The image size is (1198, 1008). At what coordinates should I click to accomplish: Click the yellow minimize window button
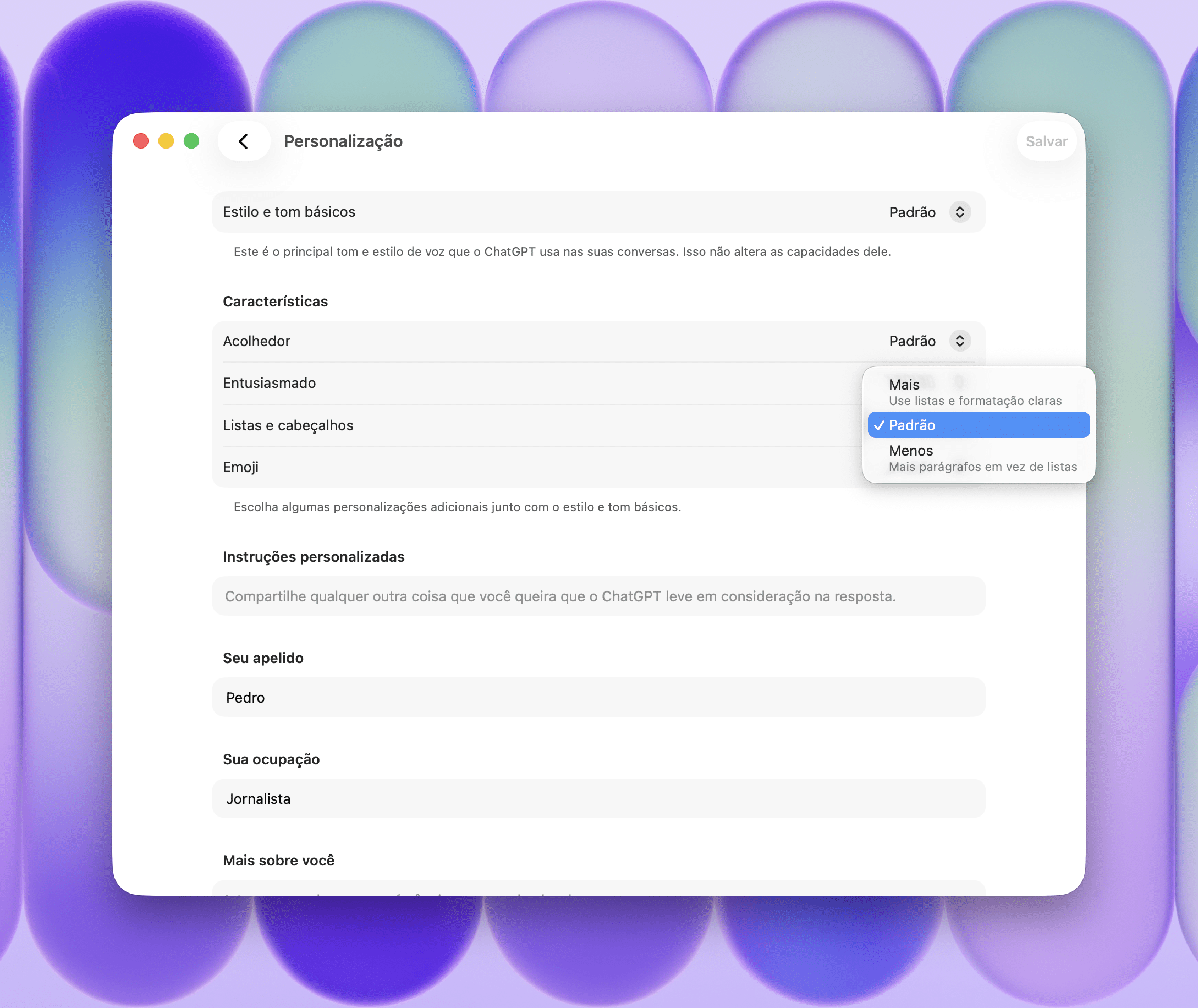click(x=166, y=141)
